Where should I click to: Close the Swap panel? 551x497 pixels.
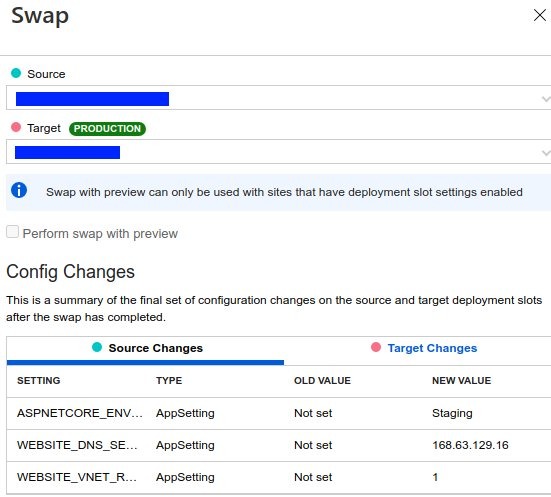(539, 15)
